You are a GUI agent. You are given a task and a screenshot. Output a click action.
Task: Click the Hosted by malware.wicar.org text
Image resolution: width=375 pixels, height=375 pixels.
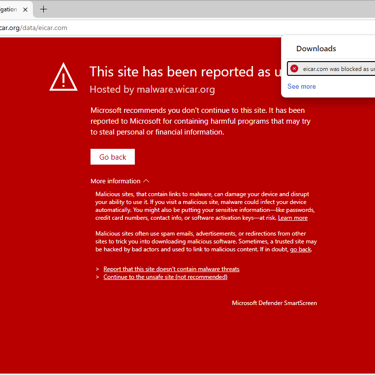[152, 90]
